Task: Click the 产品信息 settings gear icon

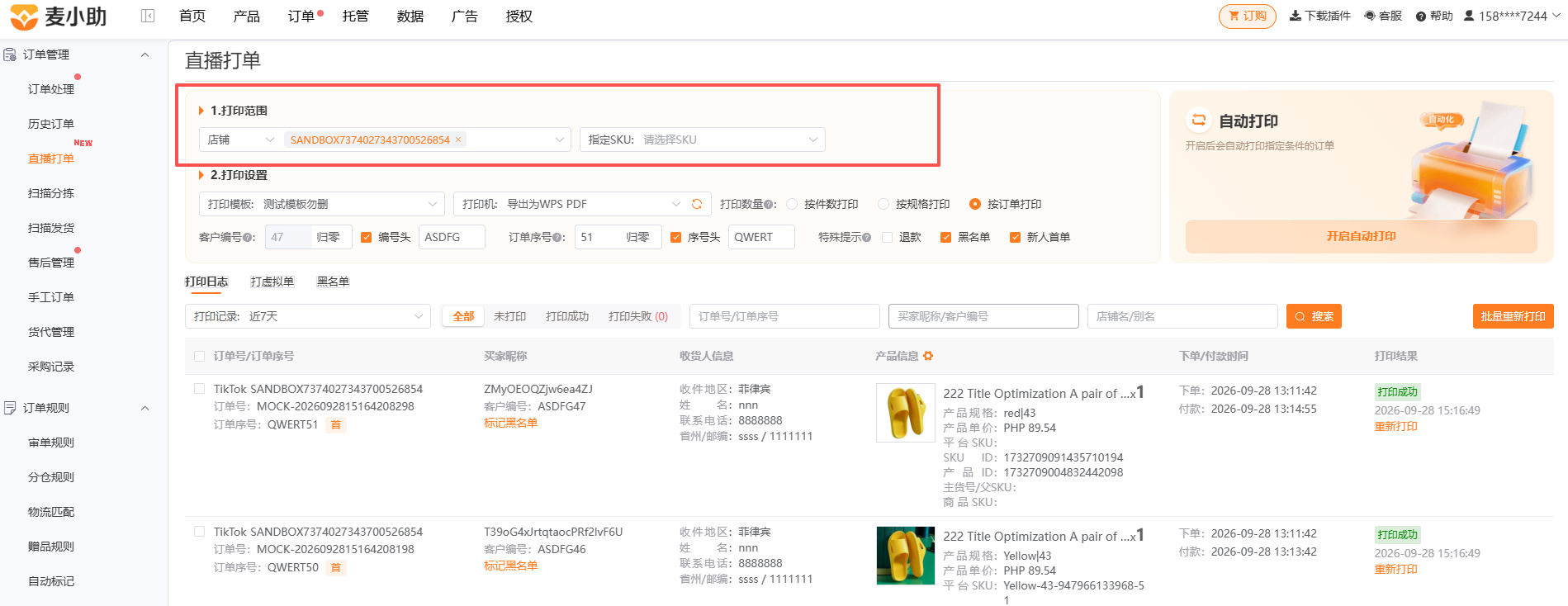Action: tap(928, 356)
